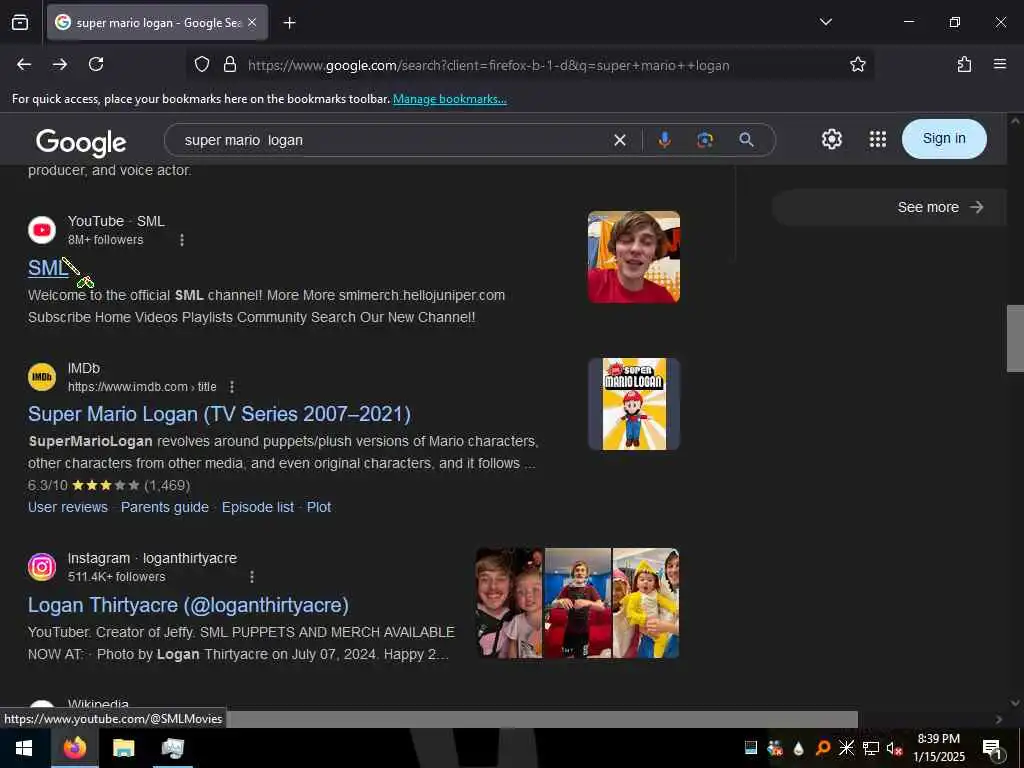Go back to previous page

coord(24,64)
